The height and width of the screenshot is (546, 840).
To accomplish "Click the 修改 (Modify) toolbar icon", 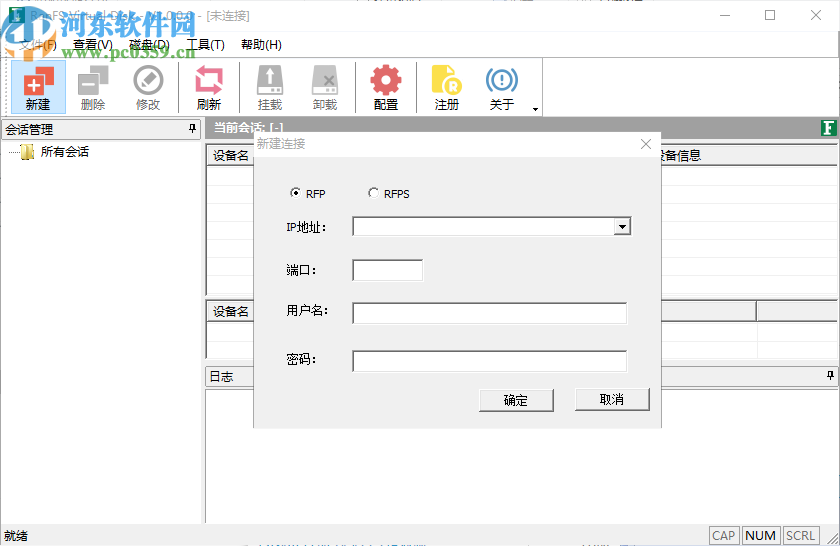I will pyautogui.click(x=148, y=87).
